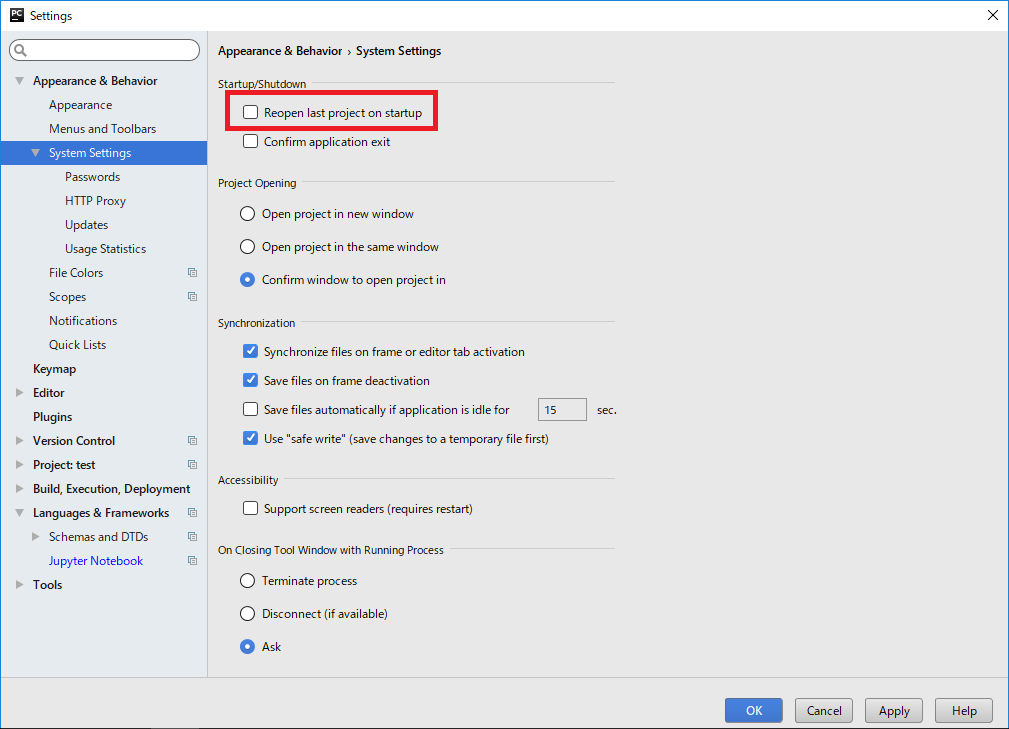1009x729 pixels.
Task: Click the project-level icon beside Project: test
Action: (192, 465)
